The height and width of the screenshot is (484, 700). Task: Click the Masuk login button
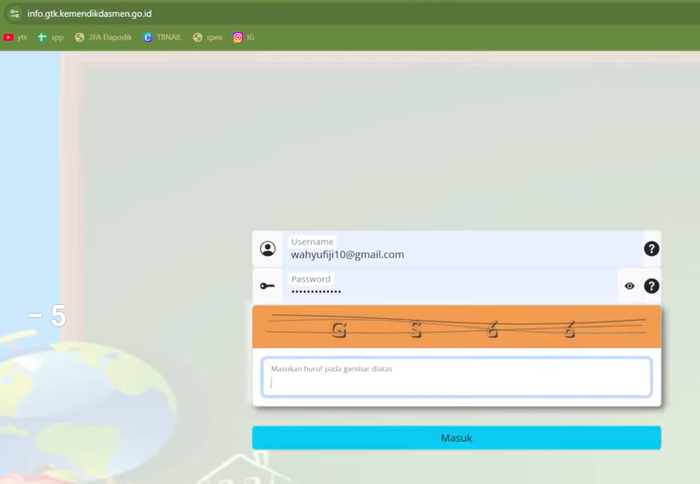[x=456, y=438]
